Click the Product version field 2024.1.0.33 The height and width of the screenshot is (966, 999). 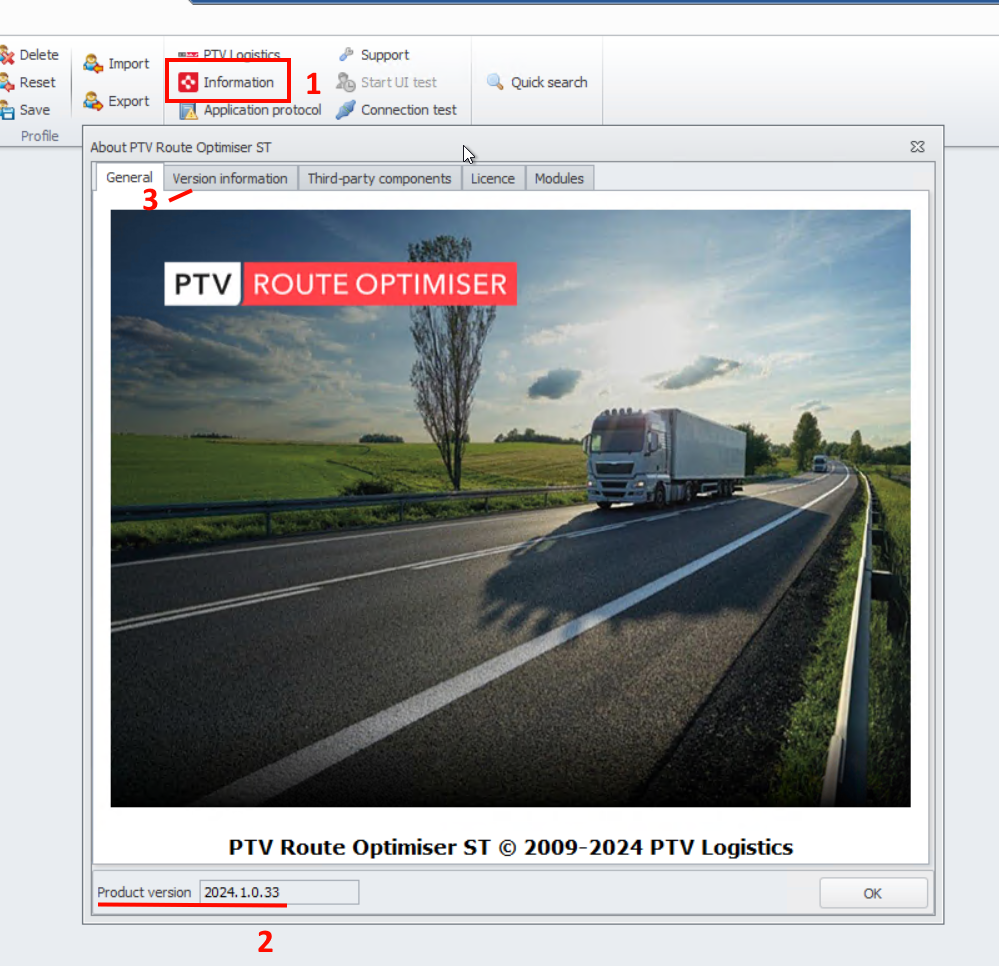click(279, 892)
